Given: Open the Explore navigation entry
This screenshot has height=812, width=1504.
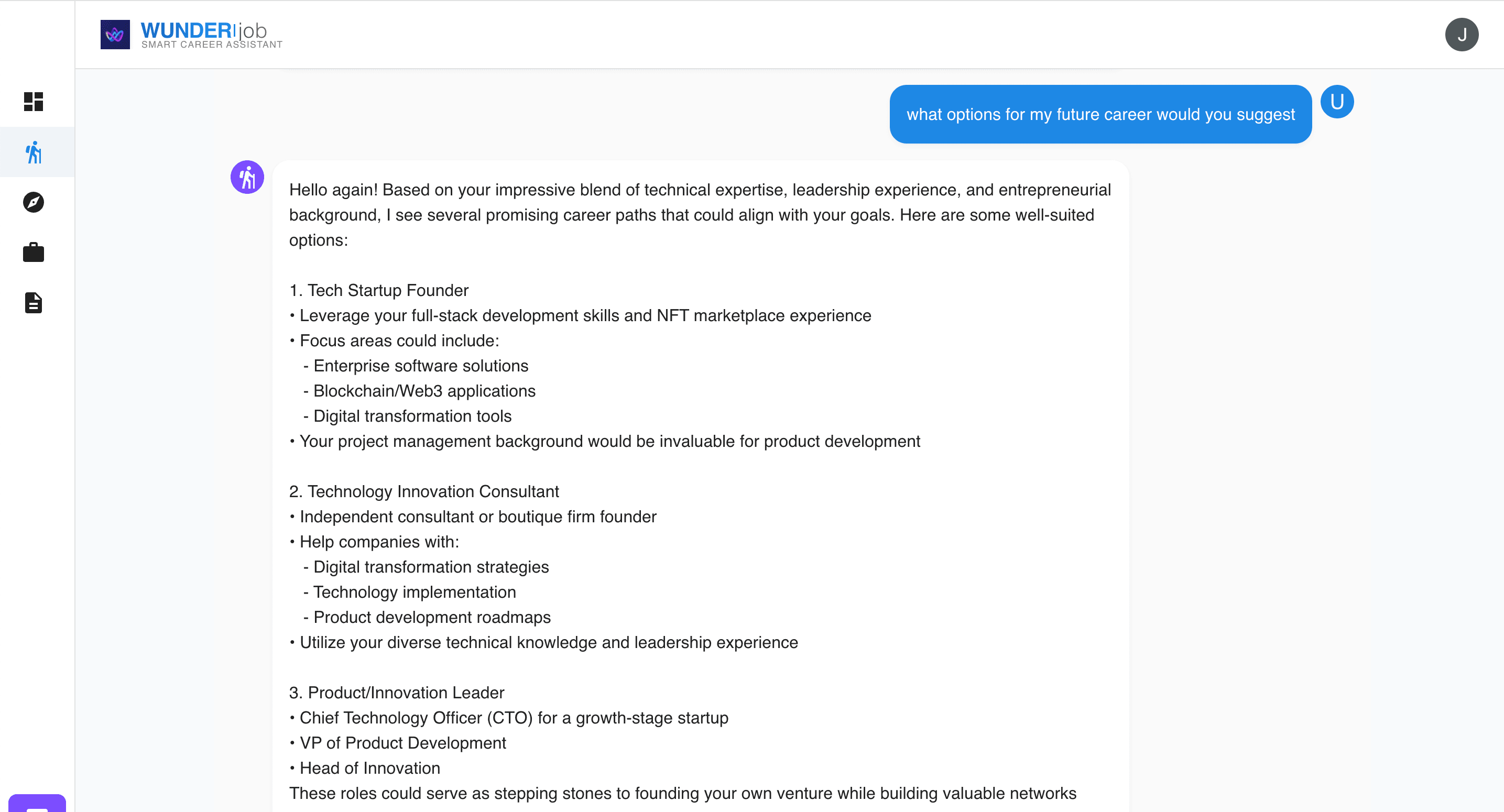Looking at the screenshot, I should [34, 202].
